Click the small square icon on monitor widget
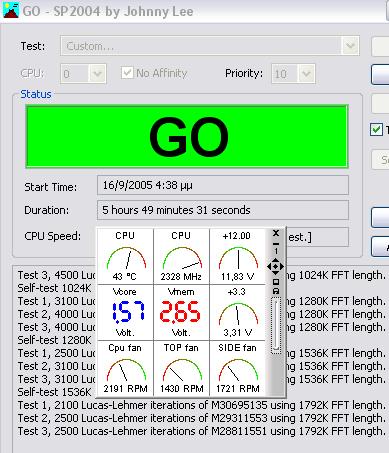389x453 pixels. click(x=276, y=282)
